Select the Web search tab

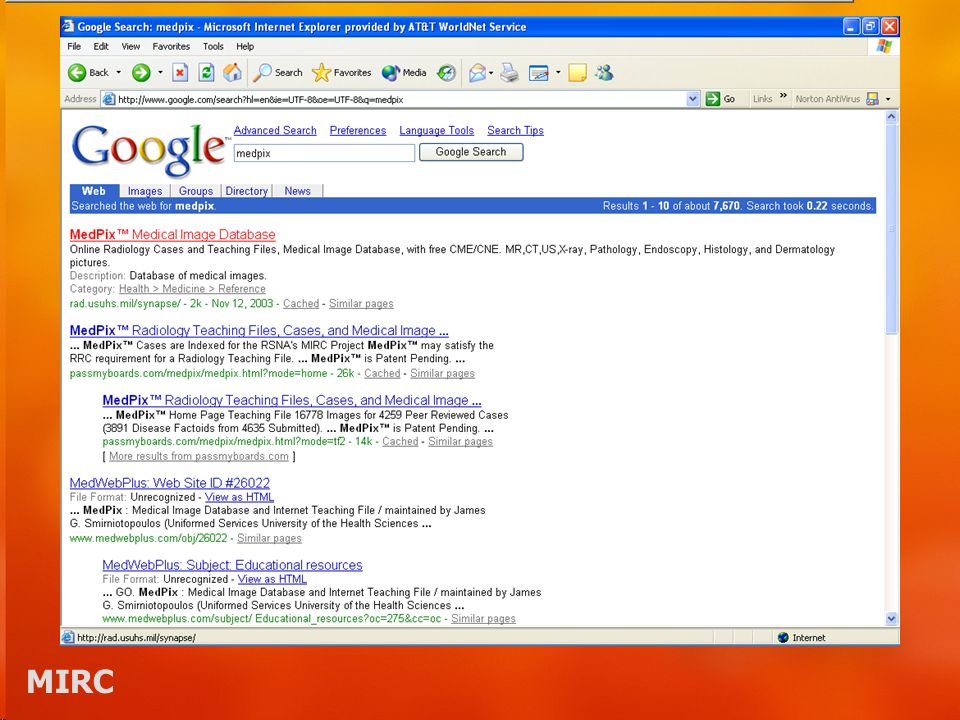point(94,191)
